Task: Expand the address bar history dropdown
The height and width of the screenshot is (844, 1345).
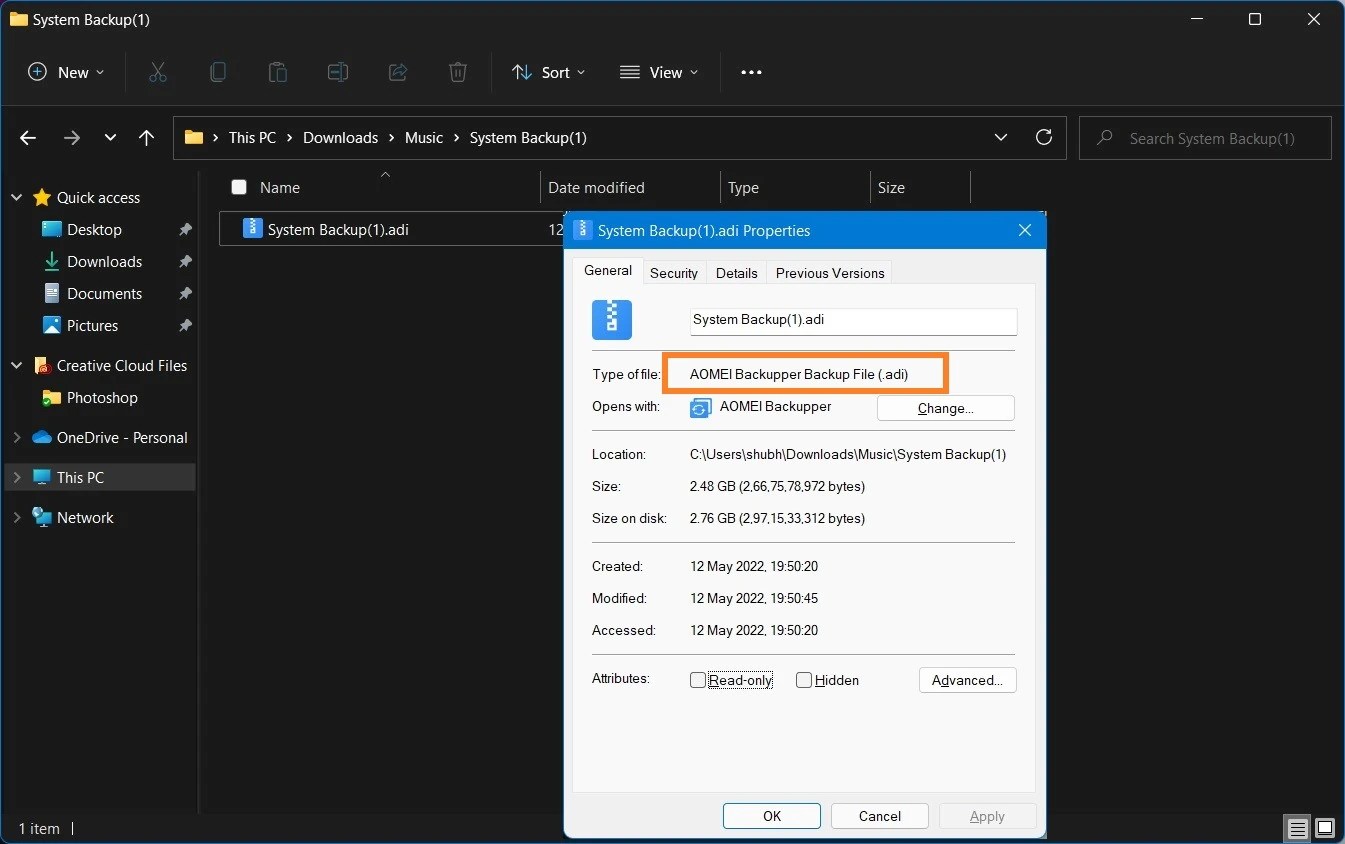Action: click(1001, 137)
